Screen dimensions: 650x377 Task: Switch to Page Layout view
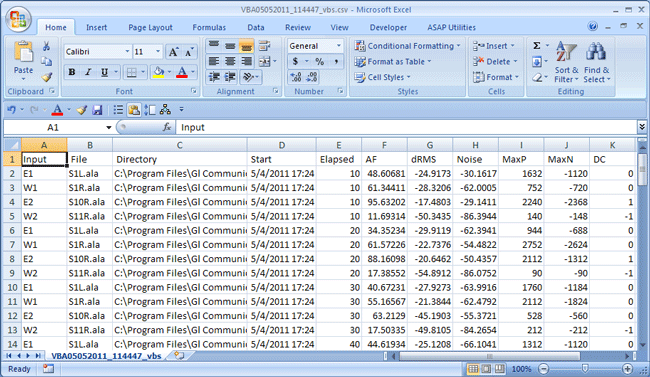coord(486,368)
